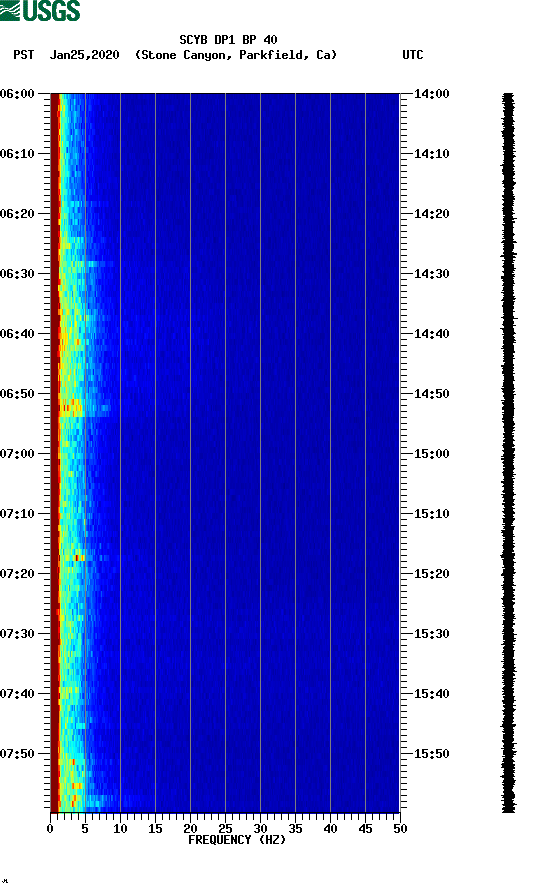The width and height of the screenshot is (552, 892).
Task: Click the '06:10' PST time label
Action: (18, 154)
